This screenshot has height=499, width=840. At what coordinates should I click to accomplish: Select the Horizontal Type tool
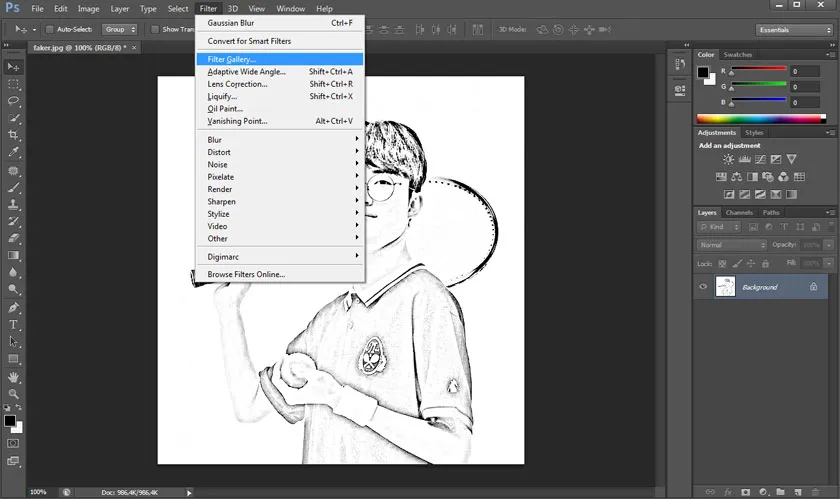14,325
